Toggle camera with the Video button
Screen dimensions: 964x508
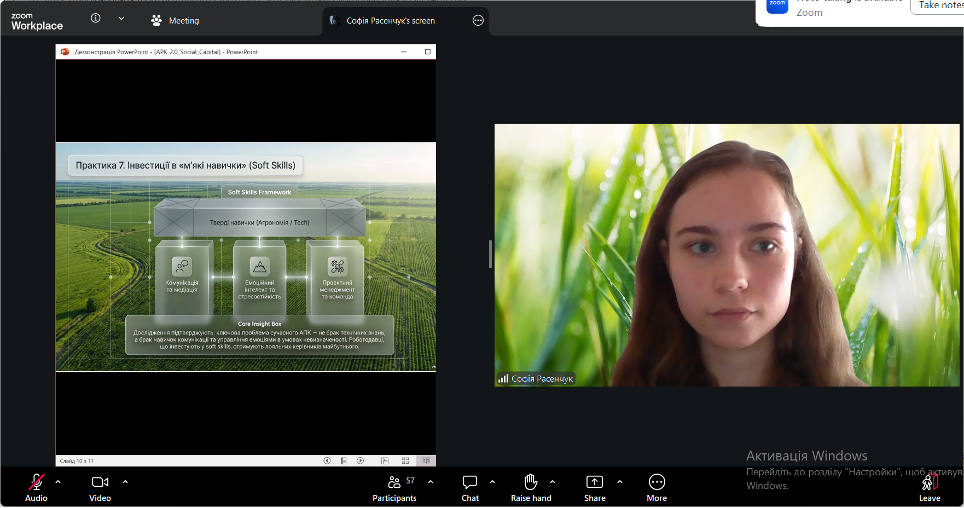click(x=100, y=483)
